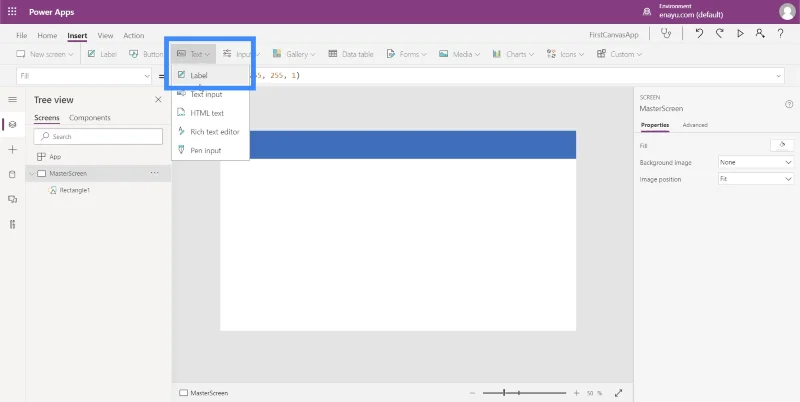Redo the last action
800x402 pixels.
[719, 34]
